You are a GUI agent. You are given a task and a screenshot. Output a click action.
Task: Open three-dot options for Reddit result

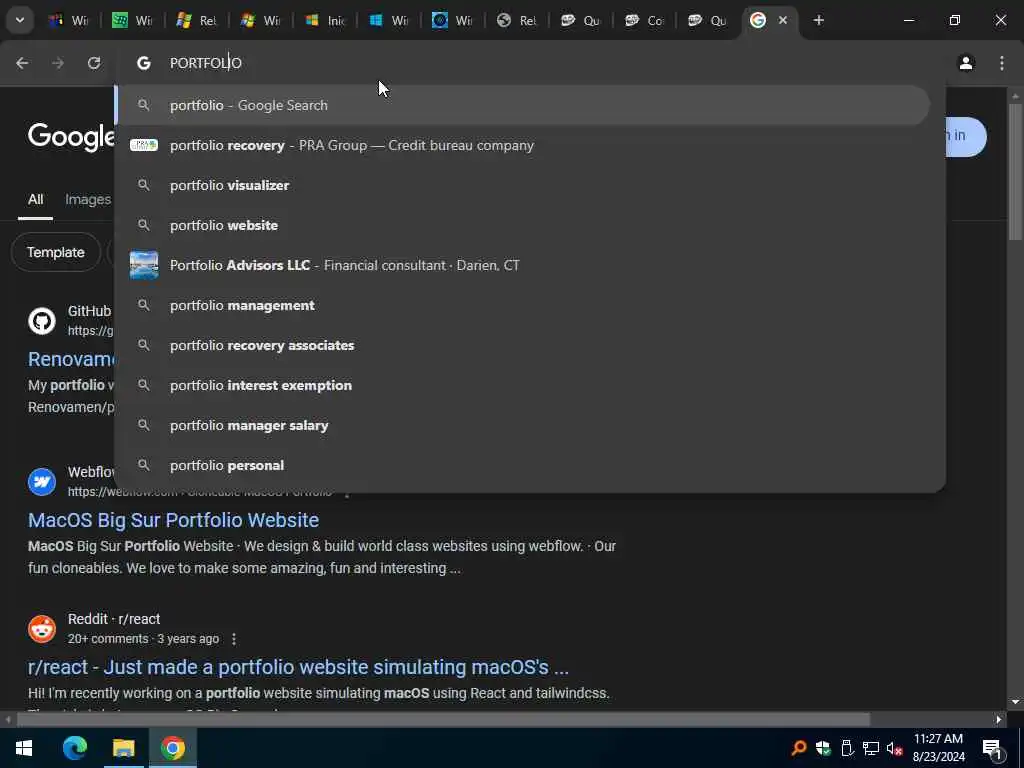pos(234,639)
